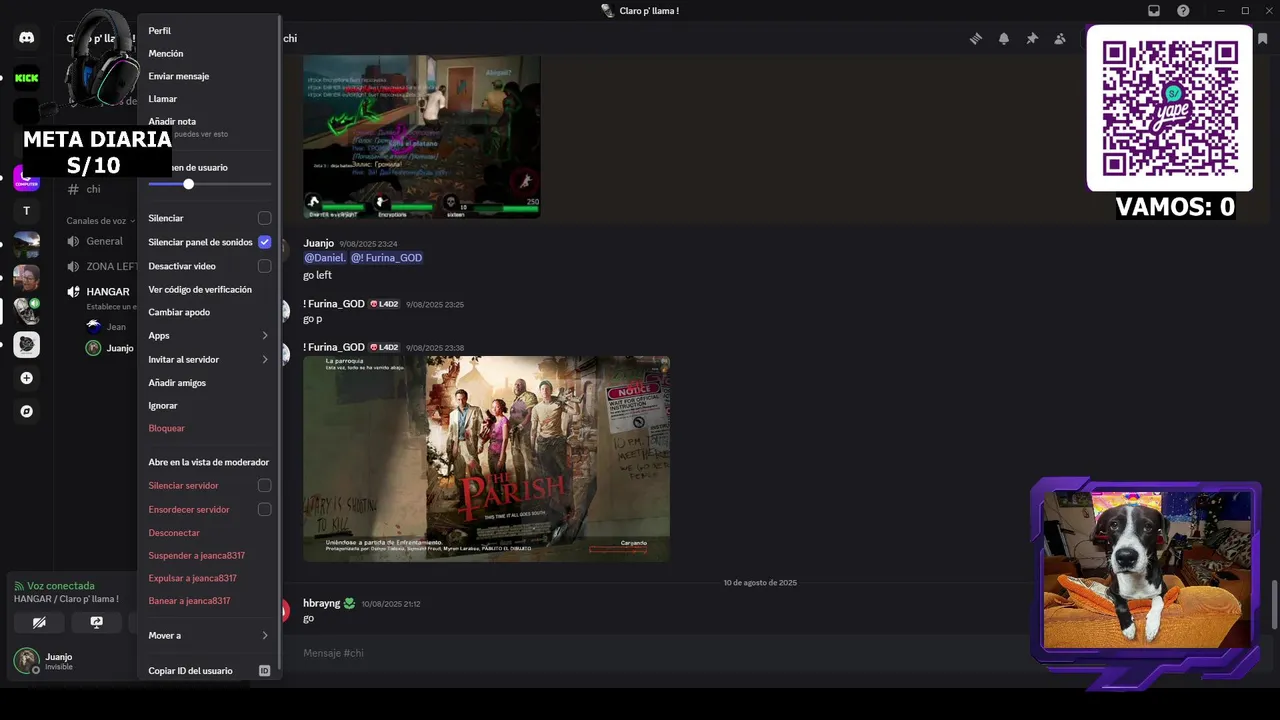Open the help question mark icon
Screen dimensions: 1280x720
[x=1183, y=10]
